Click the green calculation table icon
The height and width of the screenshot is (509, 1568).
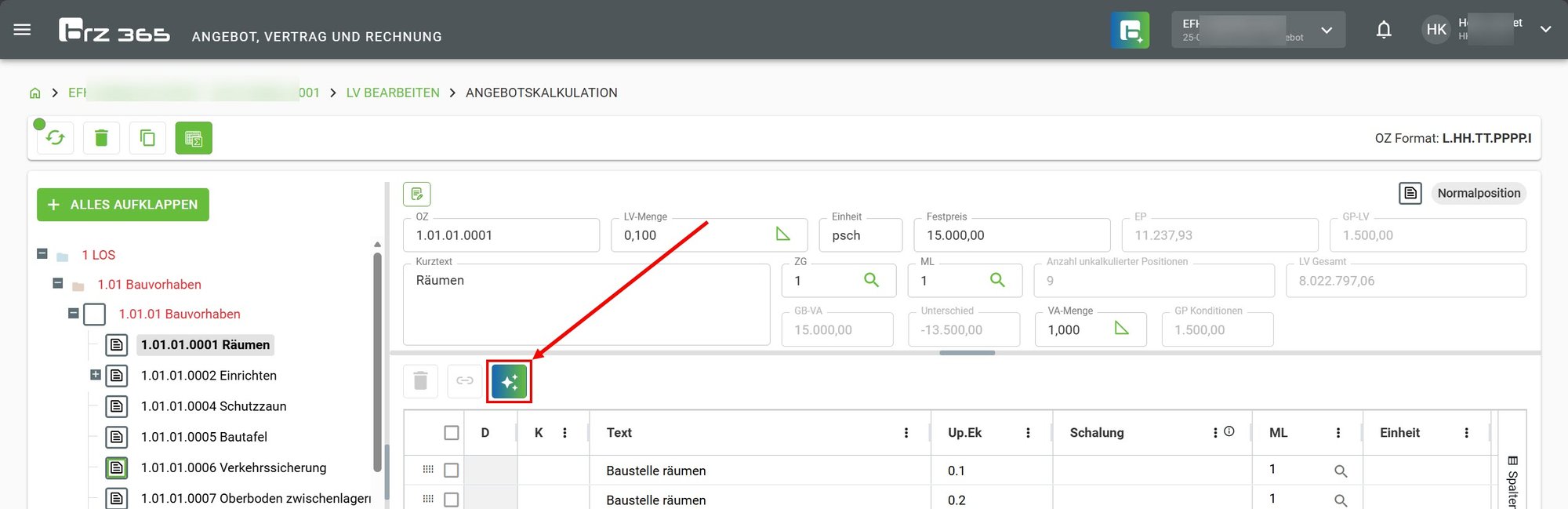click(194, 138)
